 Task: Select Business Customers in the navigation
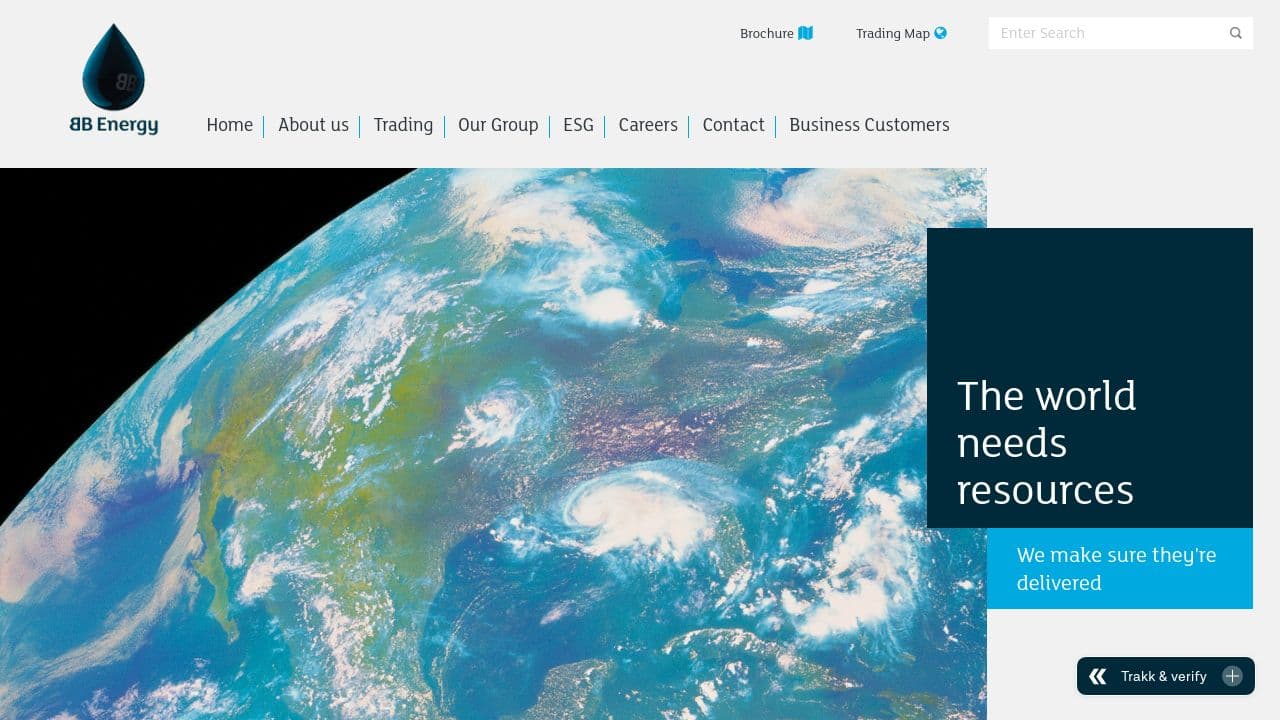(869, 125)
